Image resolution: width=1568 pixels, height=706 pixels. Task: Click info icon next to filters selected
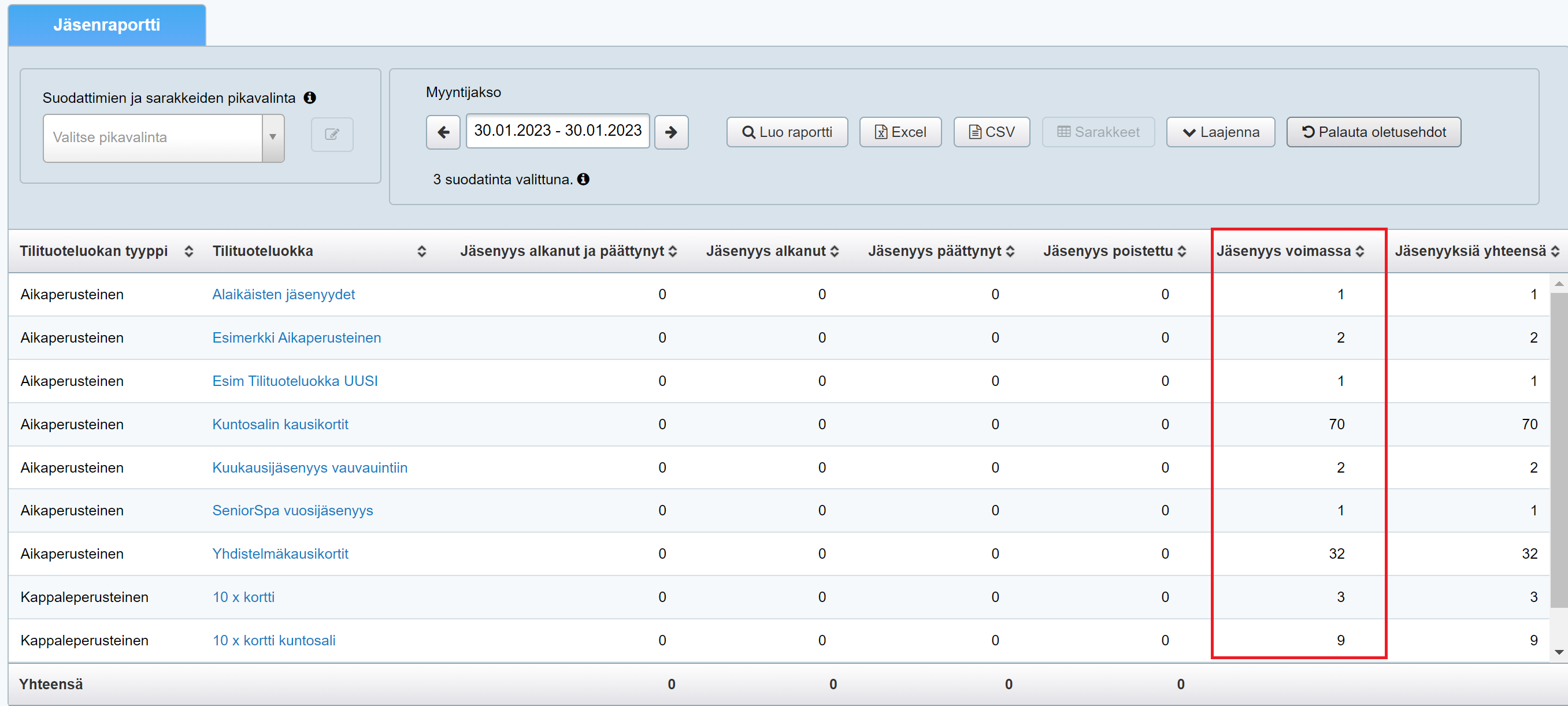(583, 179)
